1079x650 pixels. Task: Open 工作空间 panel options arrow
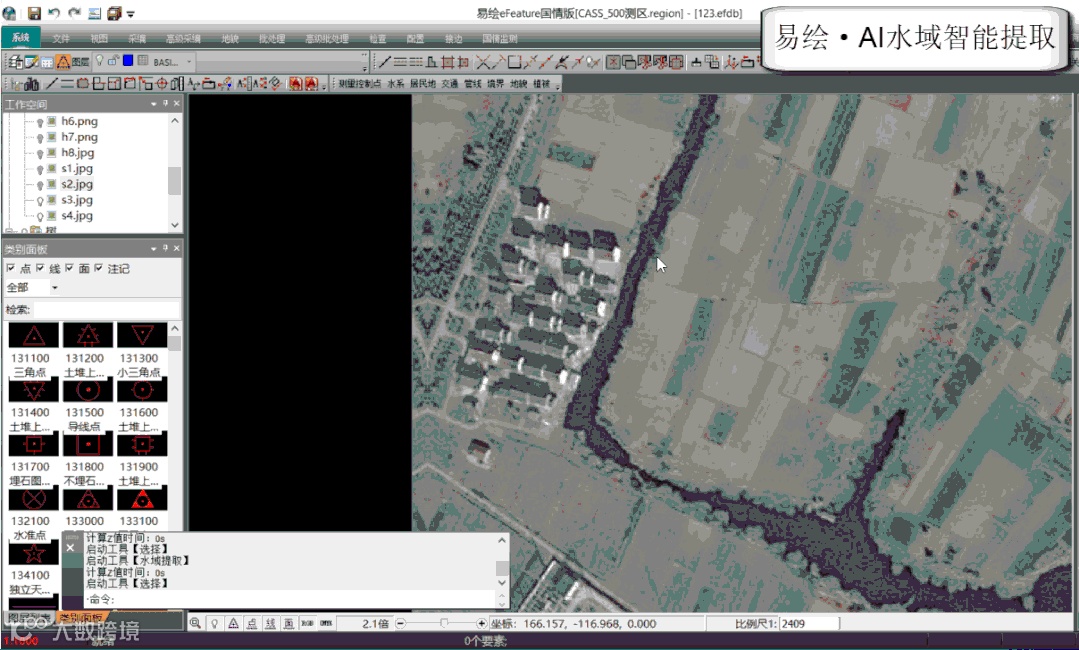(153, 104)
